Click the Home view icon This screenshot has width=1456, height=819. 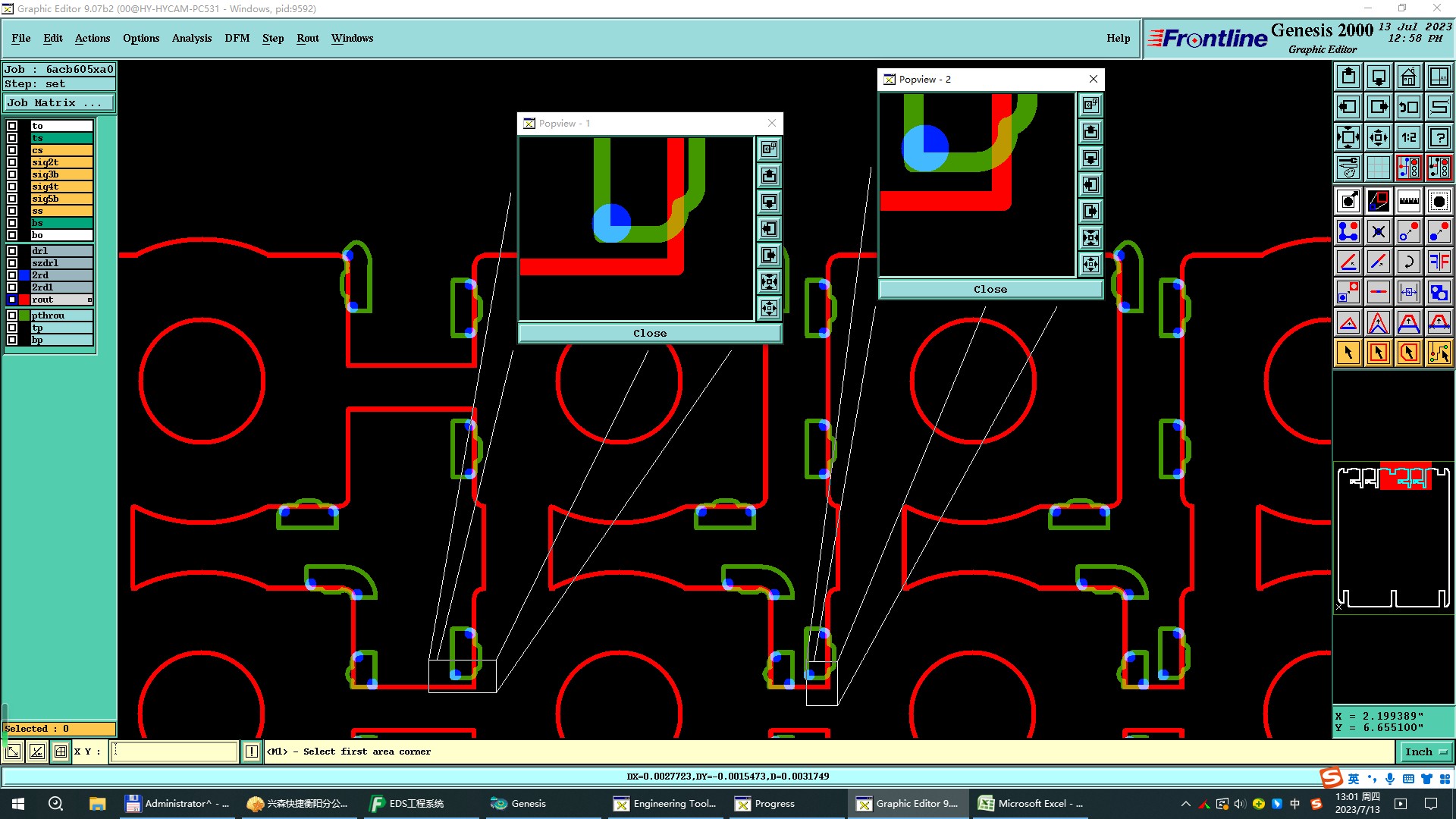(x=1408, y=77)
